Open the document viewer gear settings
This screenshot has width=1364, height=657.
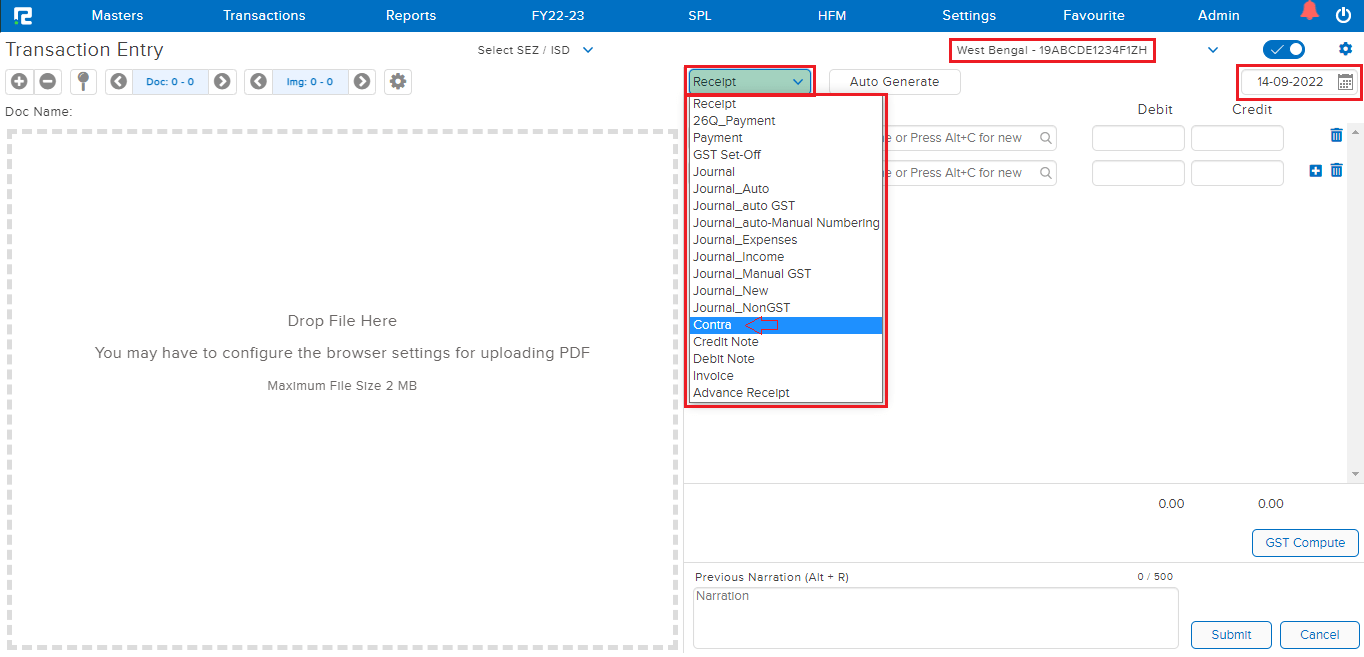pyautogui.click(x=398, y=82)
